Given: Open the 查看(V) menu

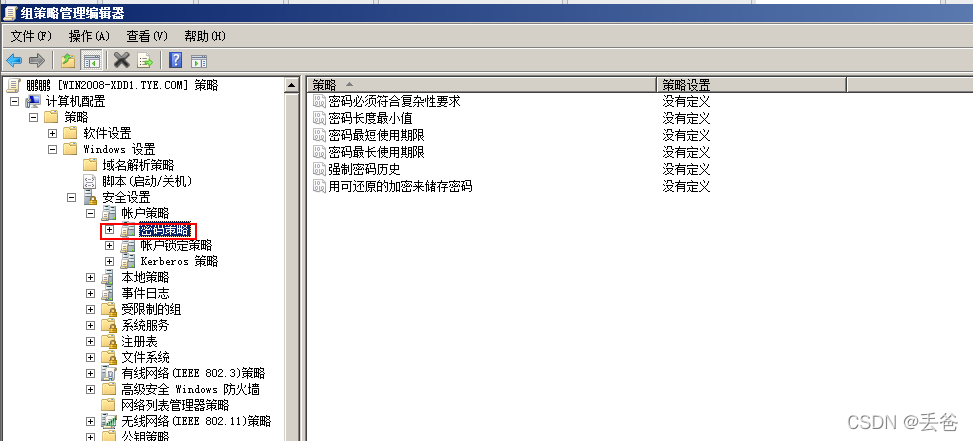Looking at the screenshot, I should click(x=147, y=36).
